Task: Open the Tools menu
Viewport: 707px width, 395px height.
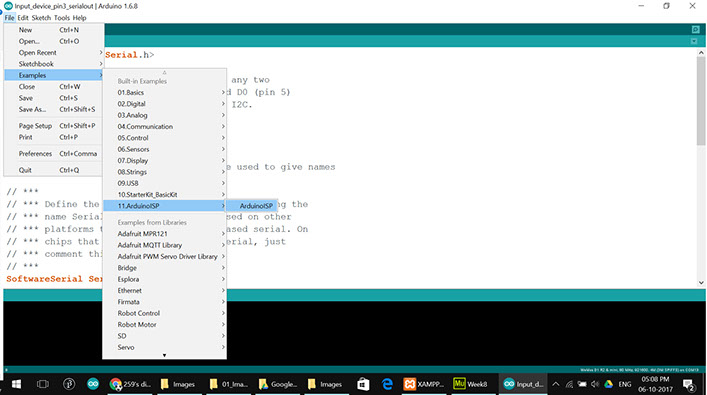Action: point(62,18)
